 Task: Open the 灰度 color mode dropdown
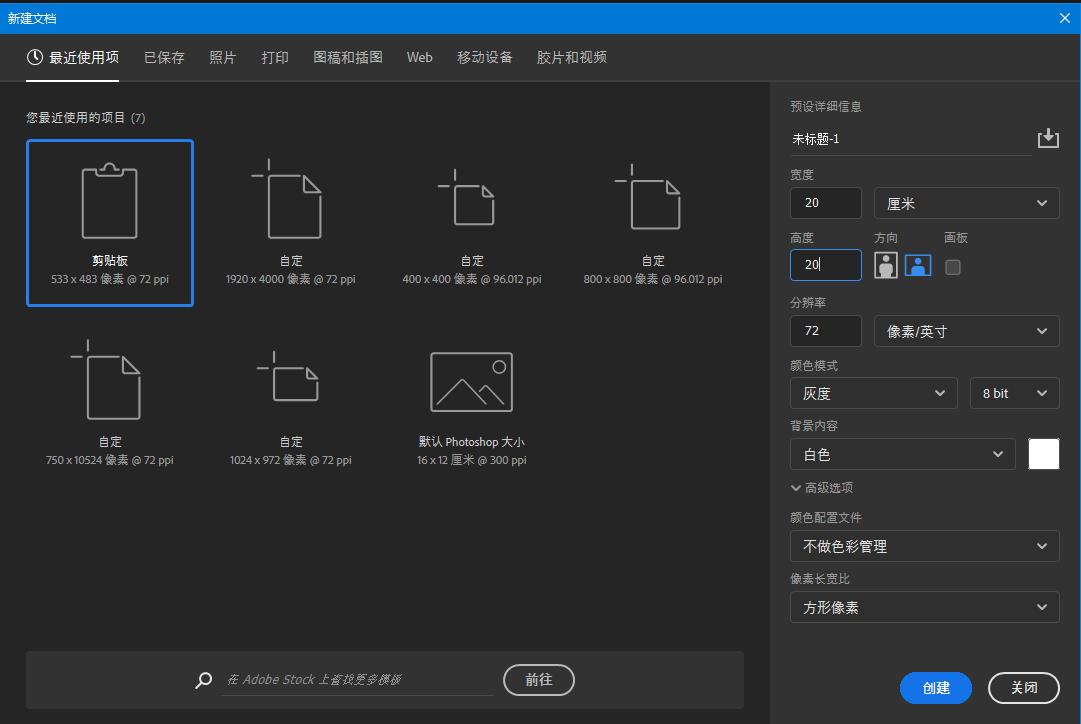coord(873,393)
